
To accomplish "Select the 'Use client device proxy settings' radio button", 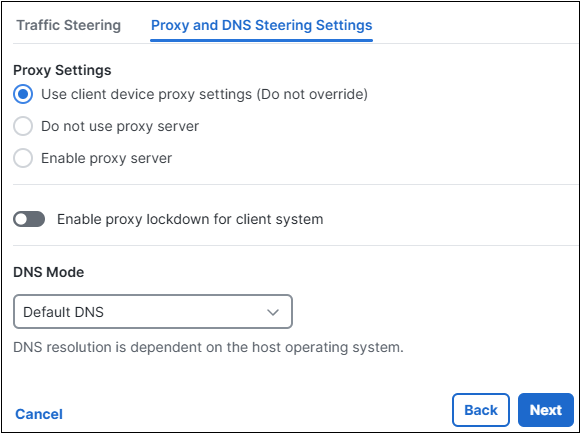I will pos(23,94).
